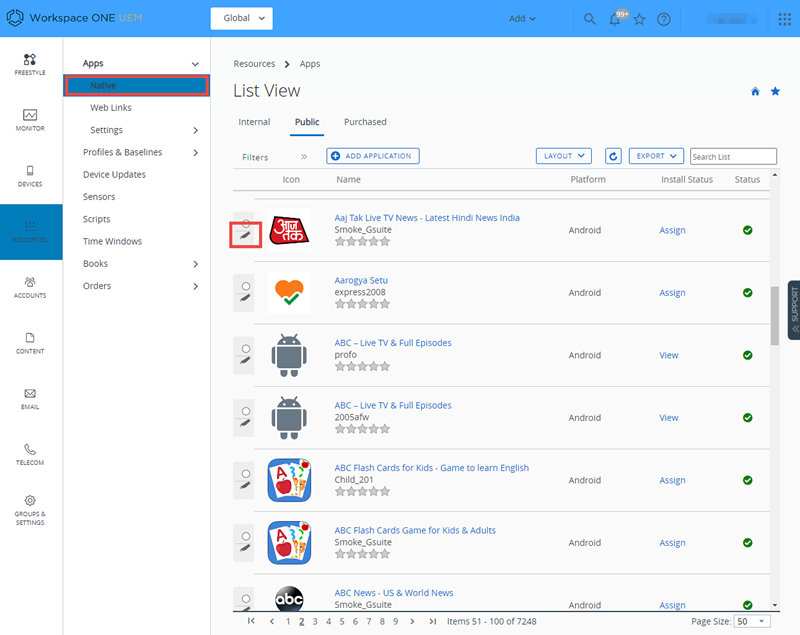Expand the Filters panel arrows
800x635 pixels.
[304, 157]
